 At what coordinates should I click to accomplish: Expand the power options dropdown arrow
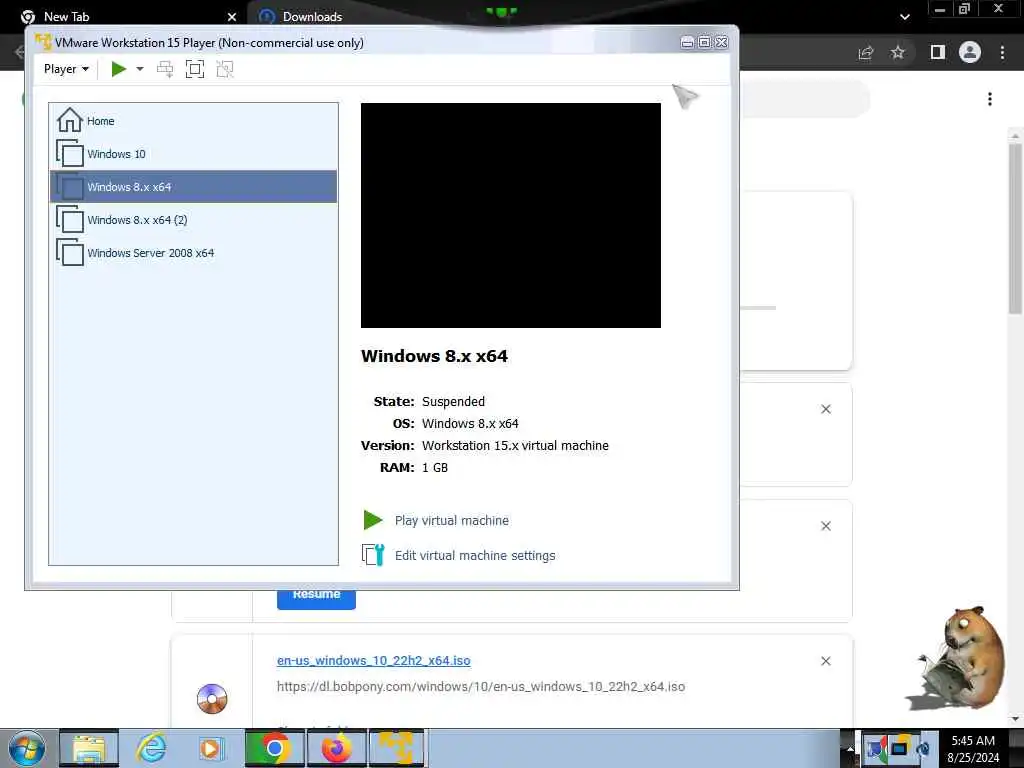click(x=139, y=69)
